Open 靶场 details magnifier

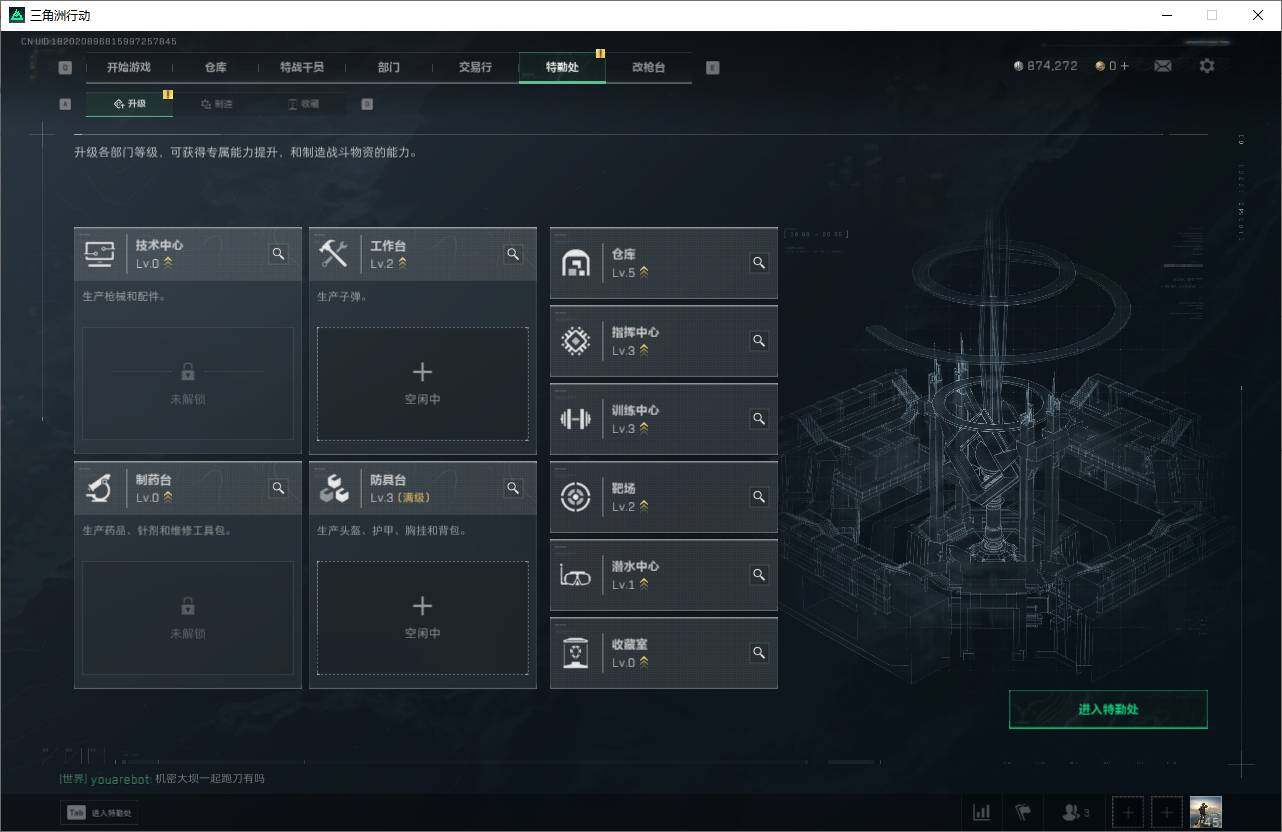(759, 497)
